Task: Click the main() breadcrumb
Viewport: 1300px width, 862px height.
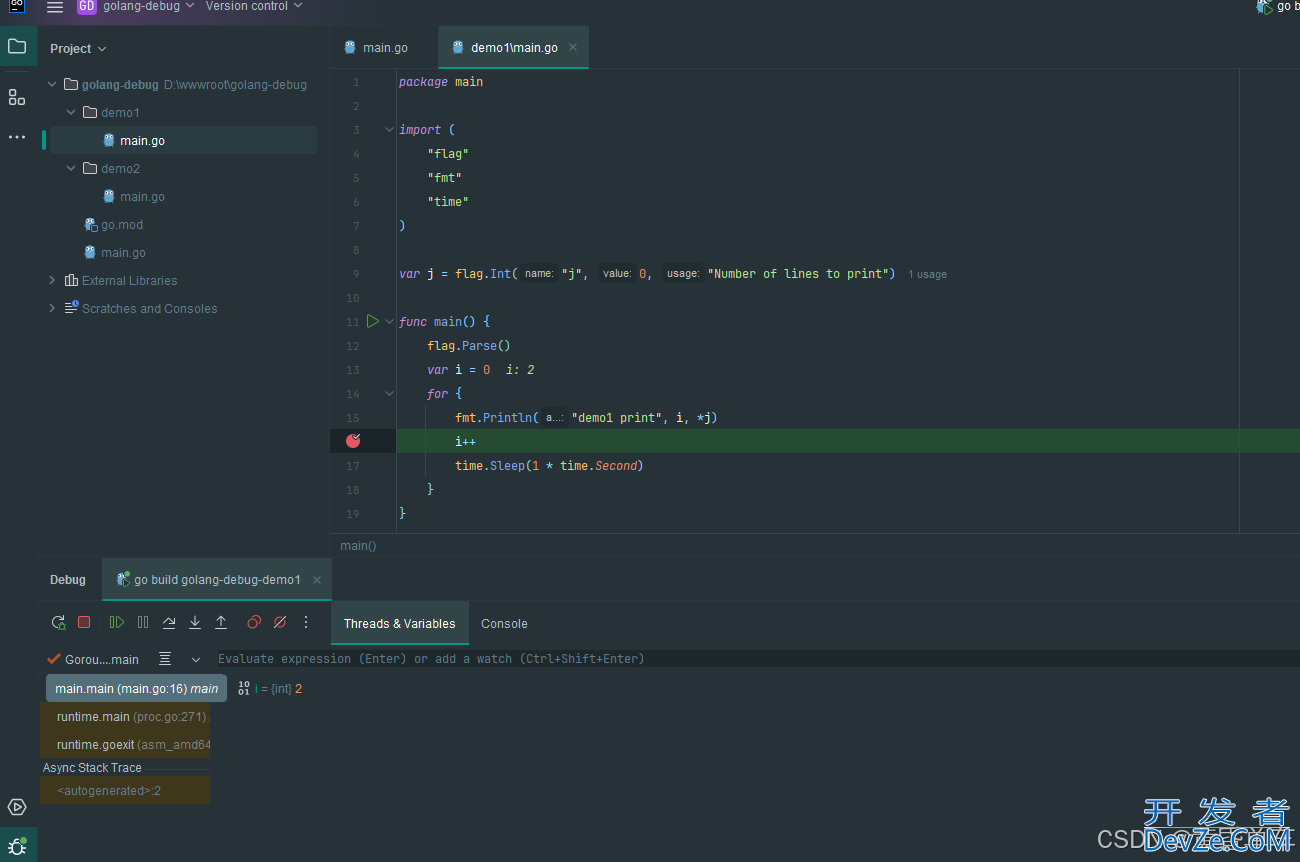Action: [x=358, y=545]
